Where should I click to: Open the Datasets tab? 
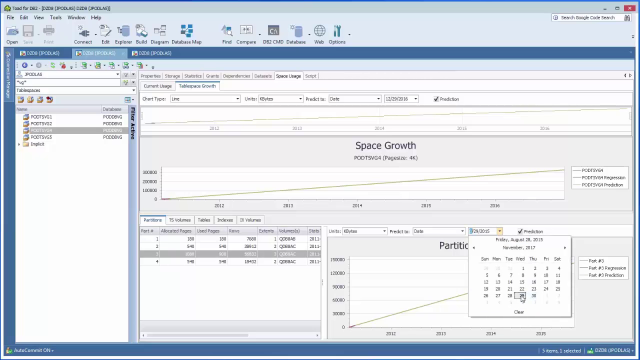click(263, 76)
